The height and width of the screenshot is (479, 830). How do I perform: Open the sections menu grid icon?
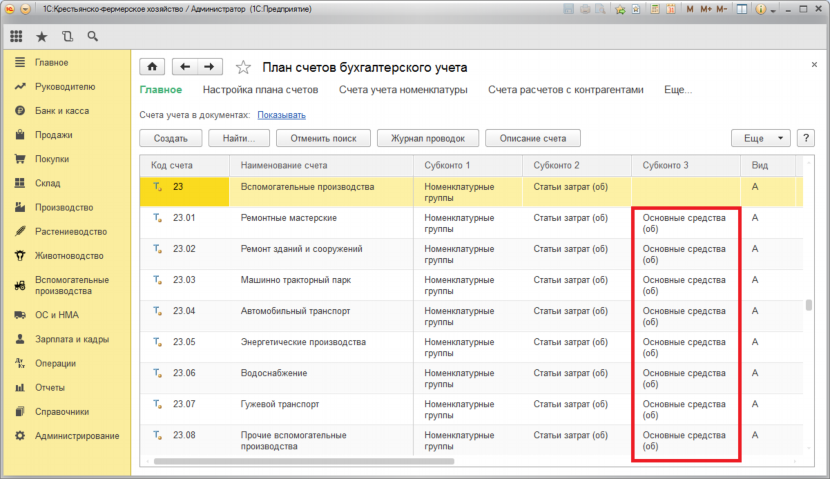click(16, 36)
